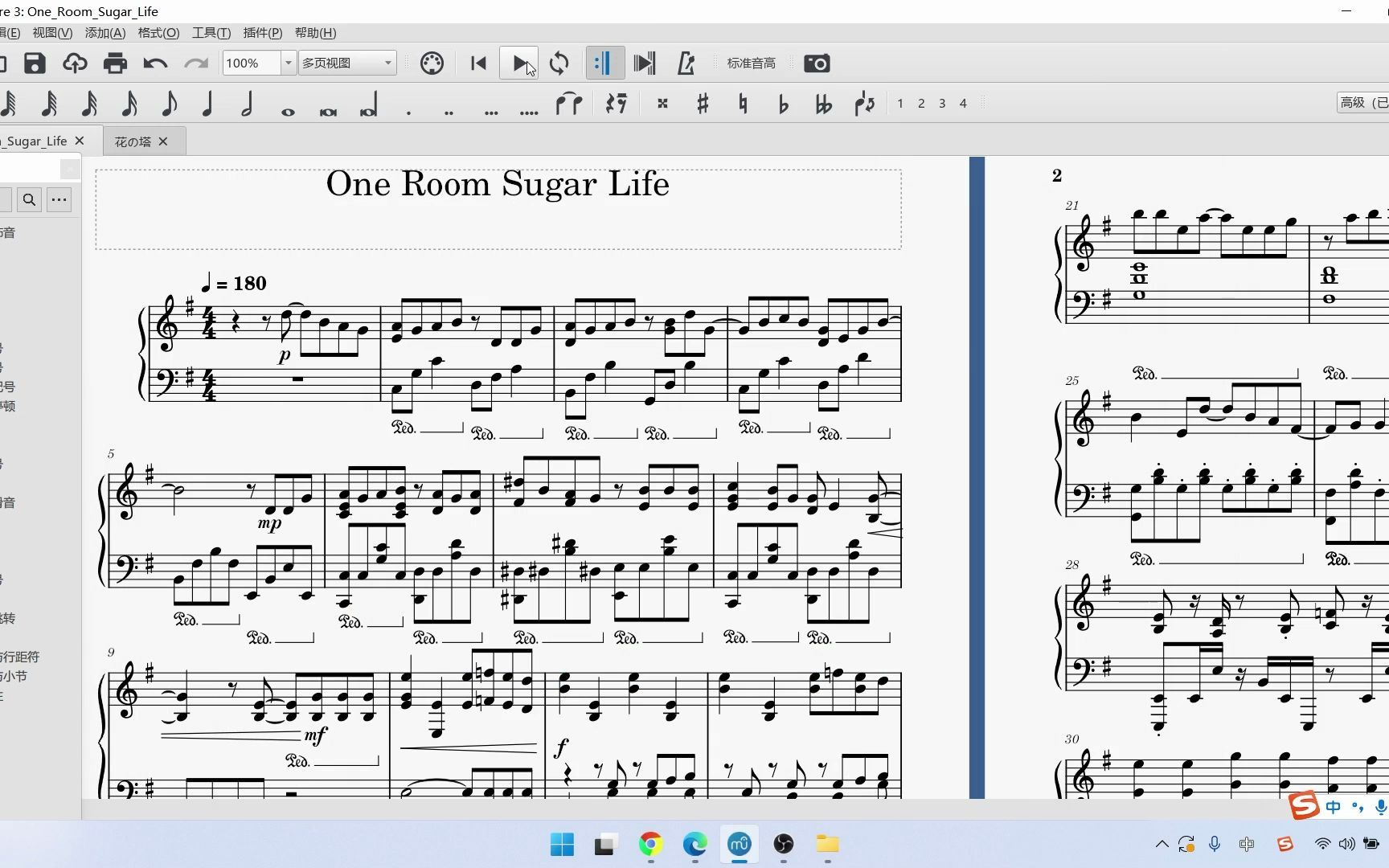Open Microsoft Edge from the taskbar
Screen dimensions: 1389x868
click(x=694, y=844)
